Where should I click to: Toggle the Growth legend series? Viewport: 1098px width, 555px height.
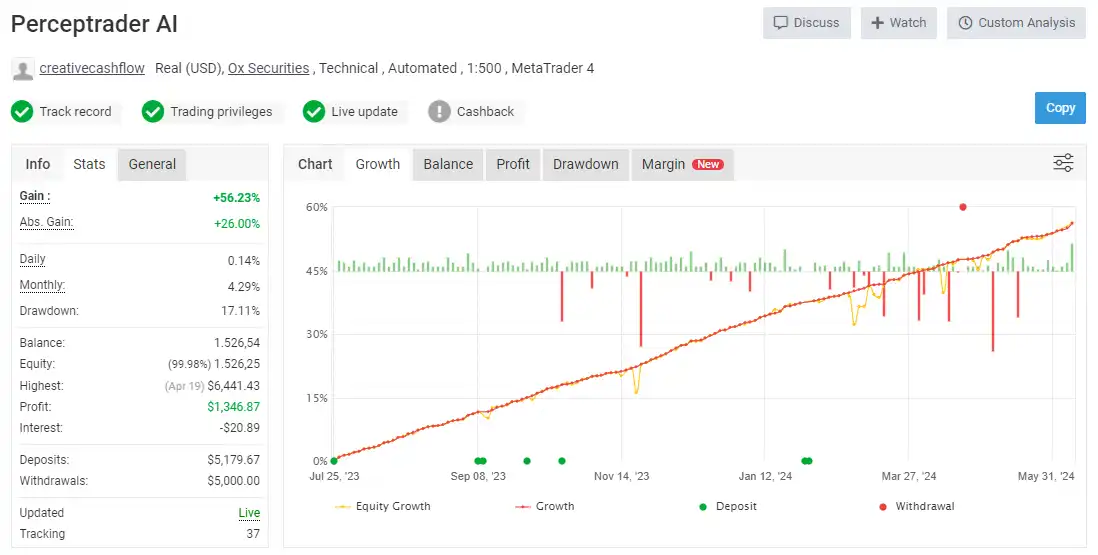click(545, 506)
